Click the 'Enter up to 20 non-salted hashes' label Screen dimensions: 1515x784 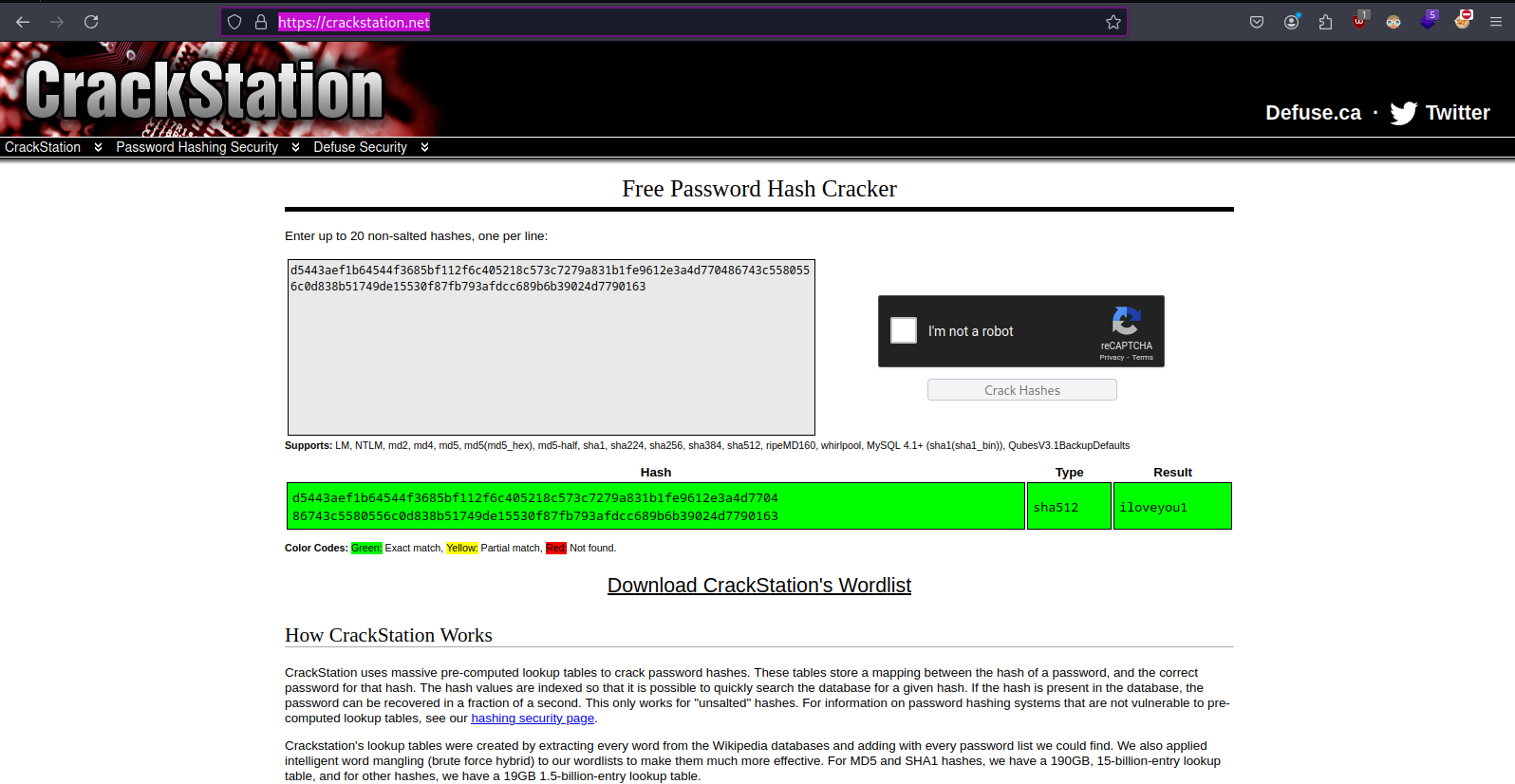(416, 236)
